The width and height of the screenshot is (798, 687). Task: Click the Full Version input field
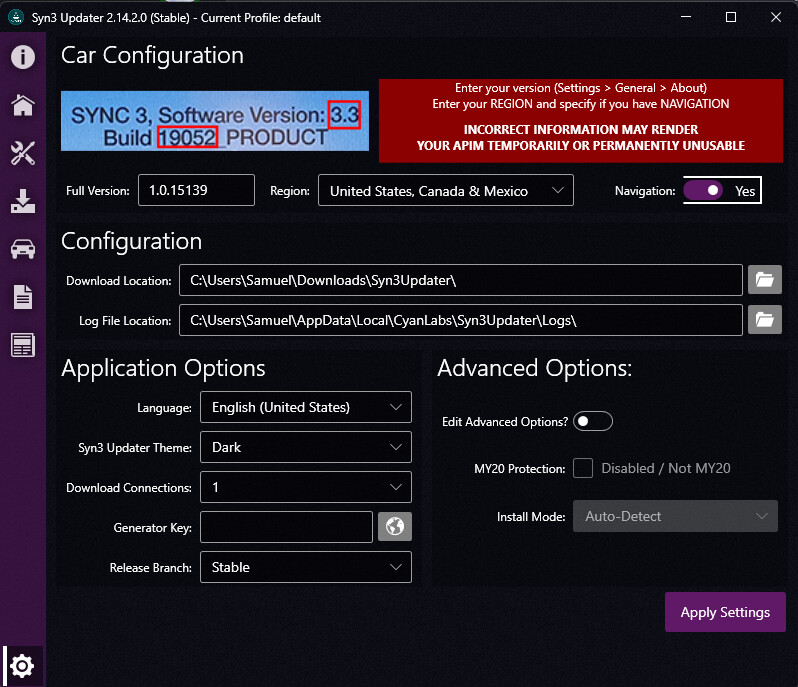196,190
